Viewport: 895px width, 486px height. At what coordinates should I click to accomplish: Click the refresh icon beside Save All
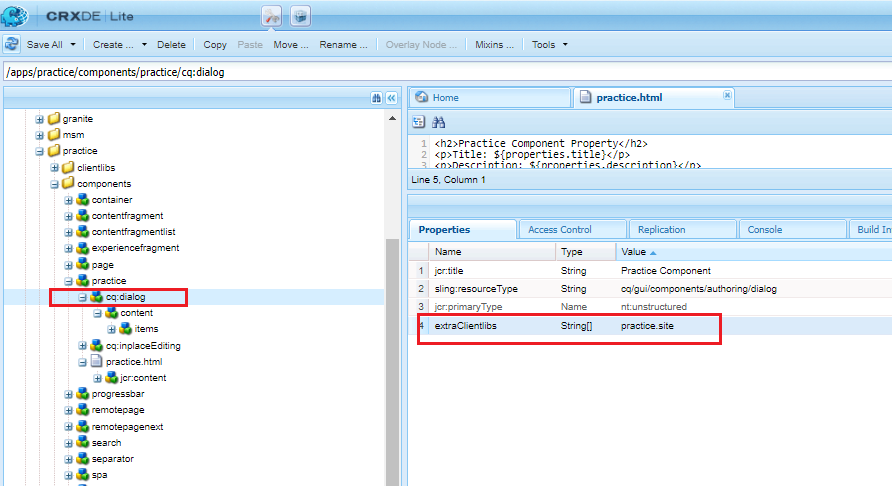point(11,44)
